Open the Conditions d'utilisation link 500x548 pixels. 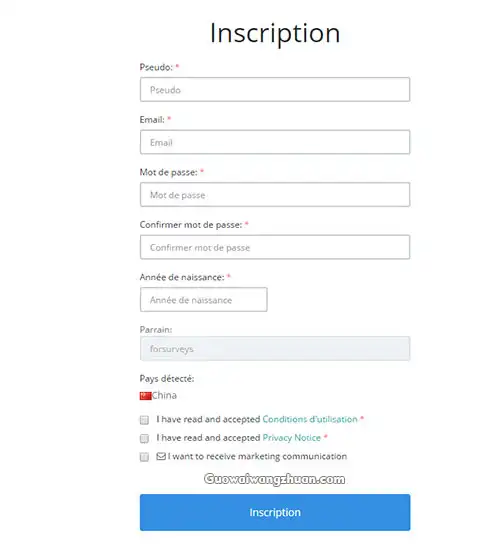point(310,419)
